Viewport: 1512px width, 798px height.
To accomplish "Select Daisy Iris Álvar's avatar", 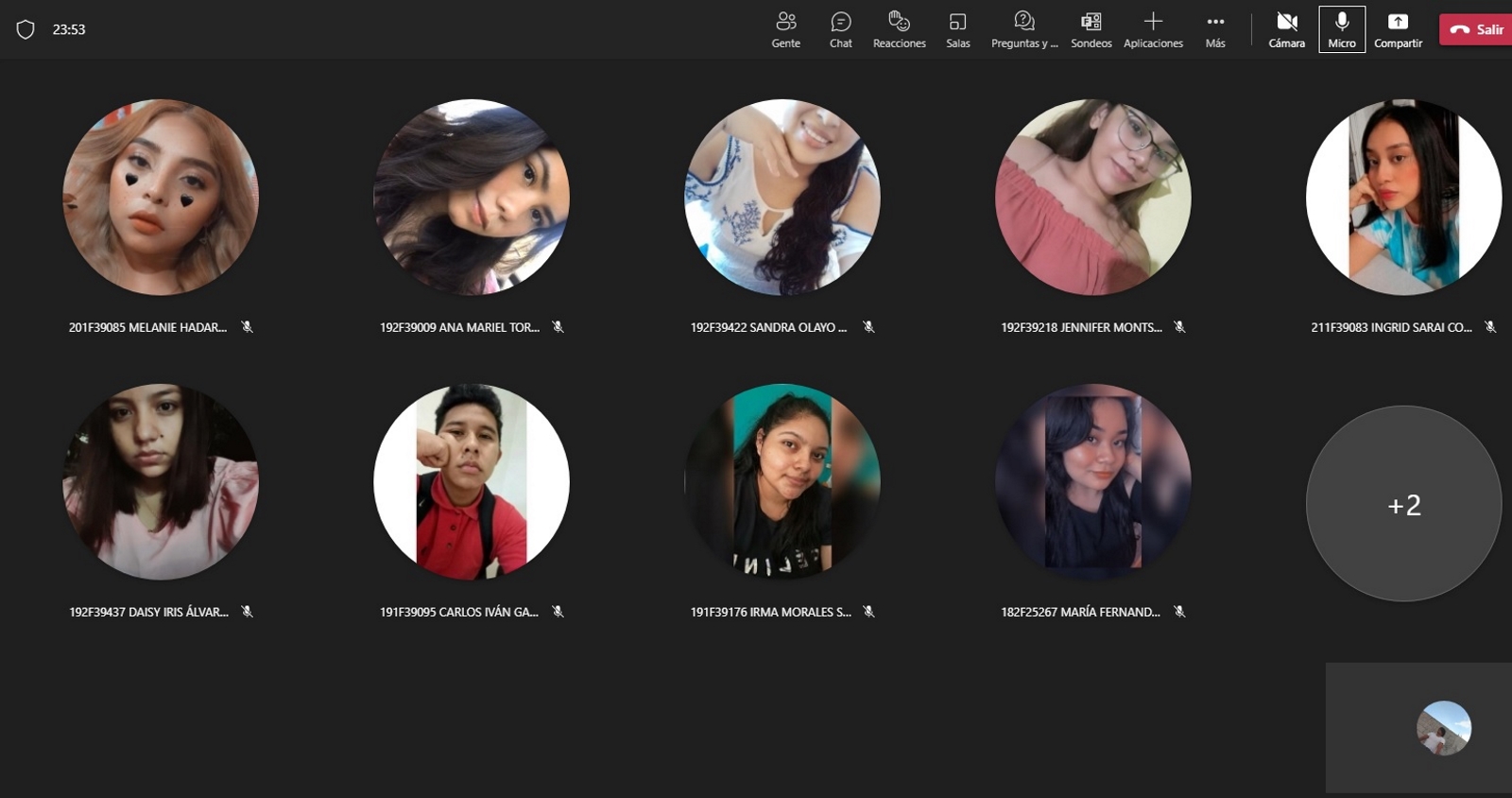I will coord(161,482).
